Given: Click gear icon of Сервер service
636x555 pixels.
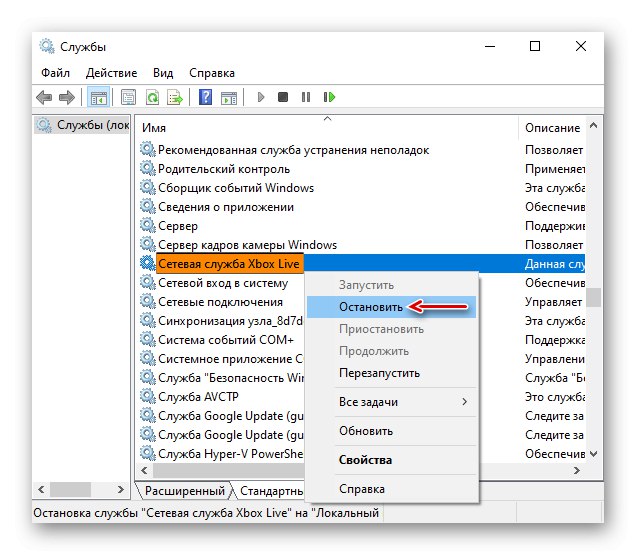Looking at the screenshot, I should (x=148, y=225).
